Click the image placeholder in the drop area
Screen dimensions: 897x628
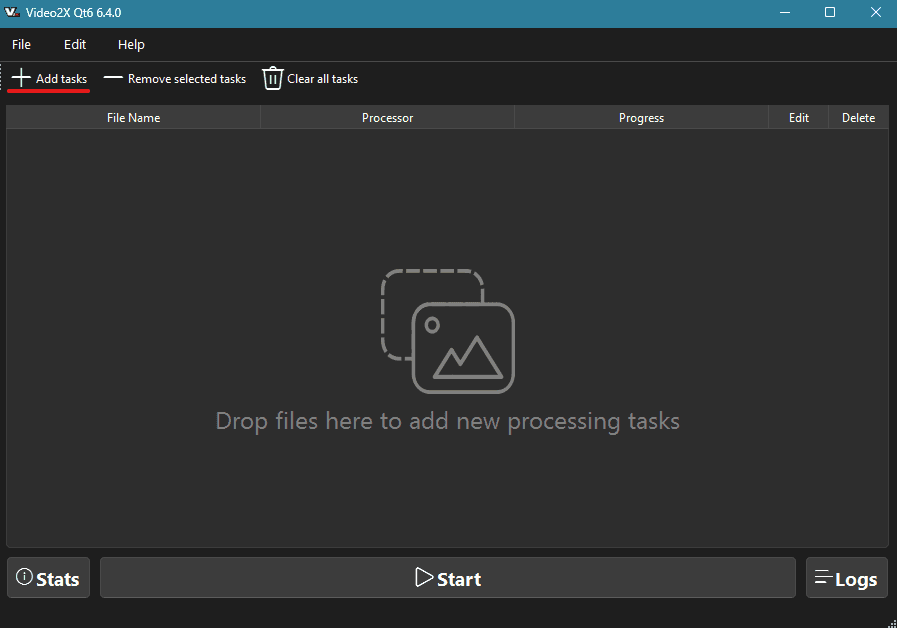(448, 330)
